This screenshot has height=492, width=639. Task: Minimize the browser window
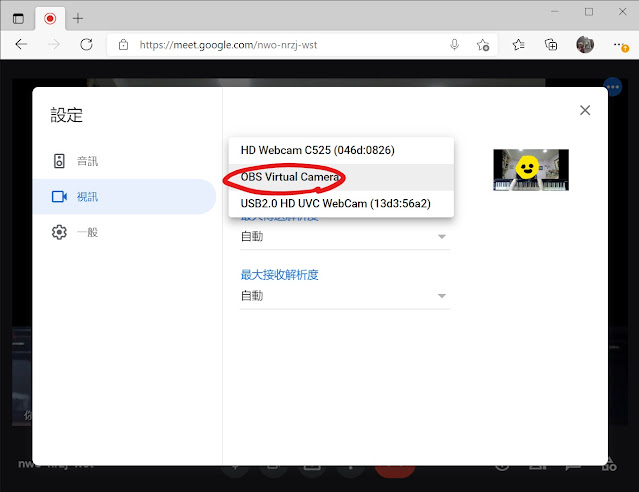click(x=555, y=12)
